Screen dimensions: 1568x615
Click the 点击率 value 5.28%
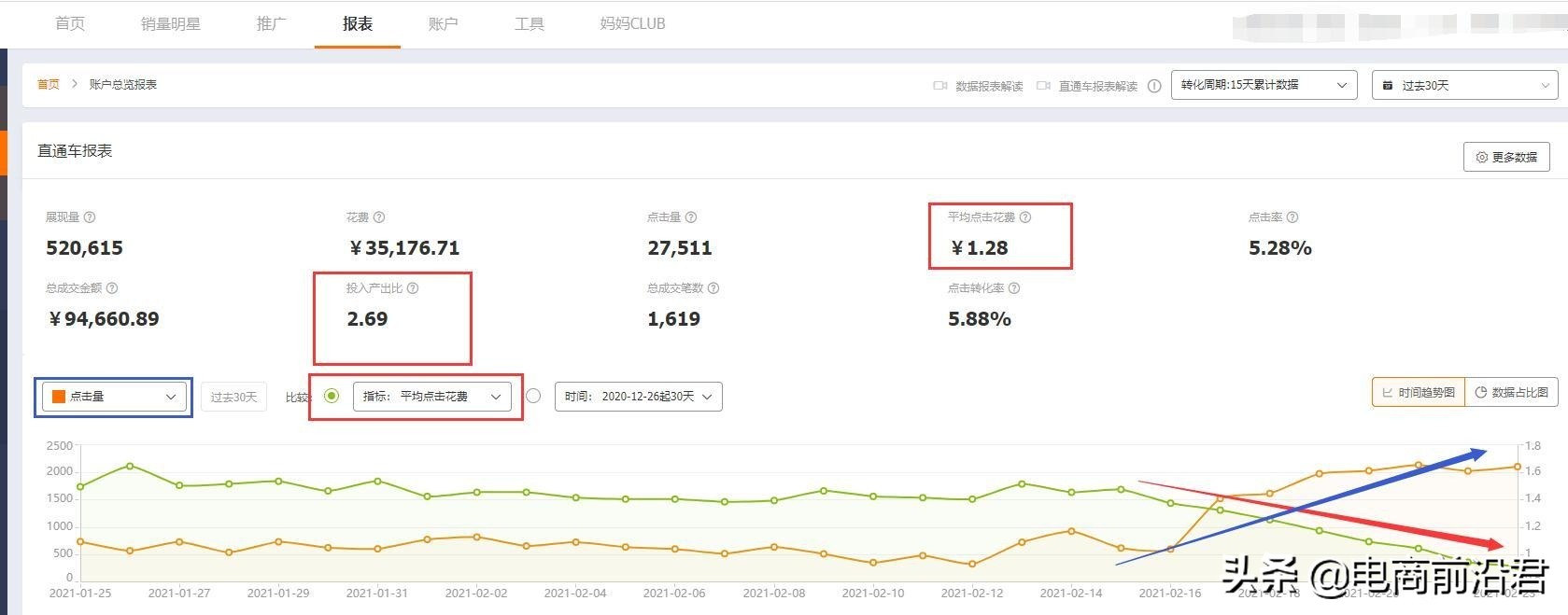tap(1280, 248)
